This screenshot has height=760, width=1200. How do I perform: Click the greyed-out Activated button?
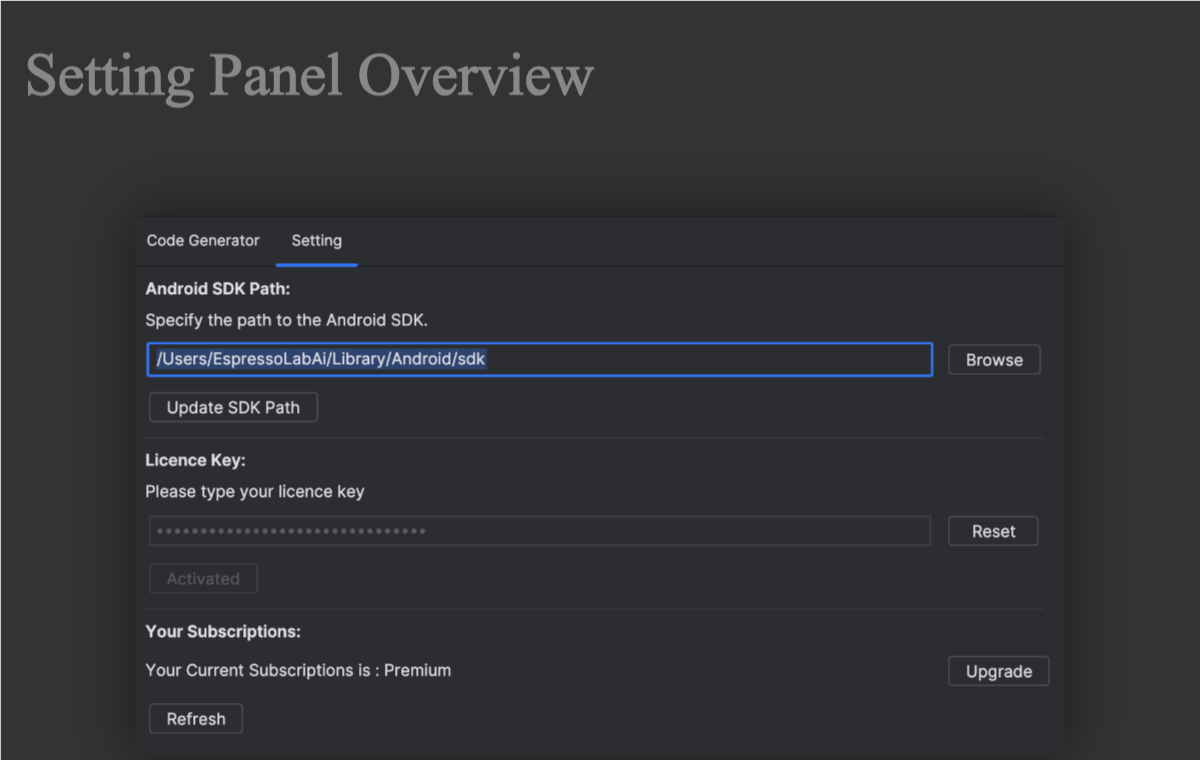[x=203, y=579]
